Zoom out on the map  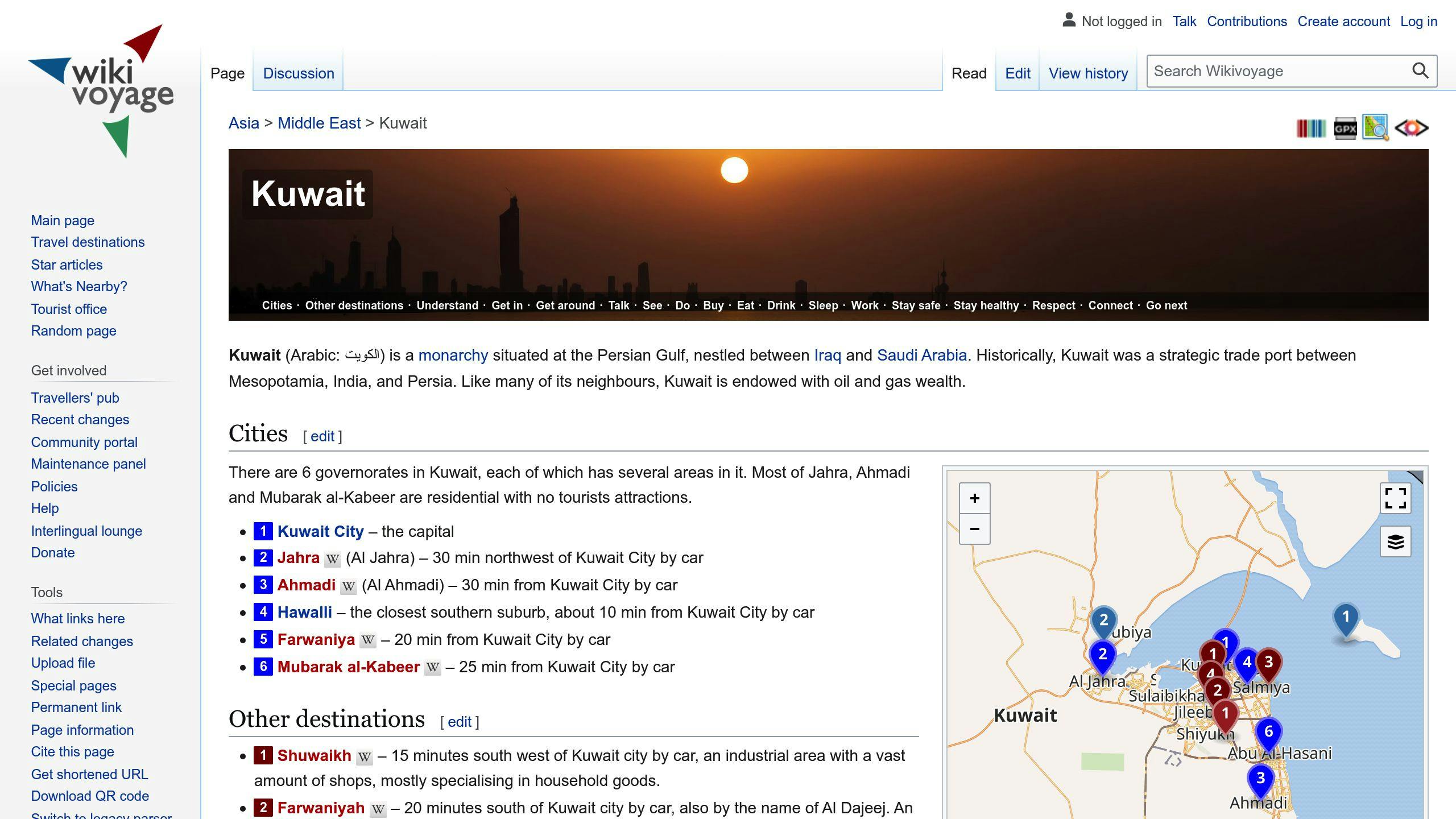974,529
